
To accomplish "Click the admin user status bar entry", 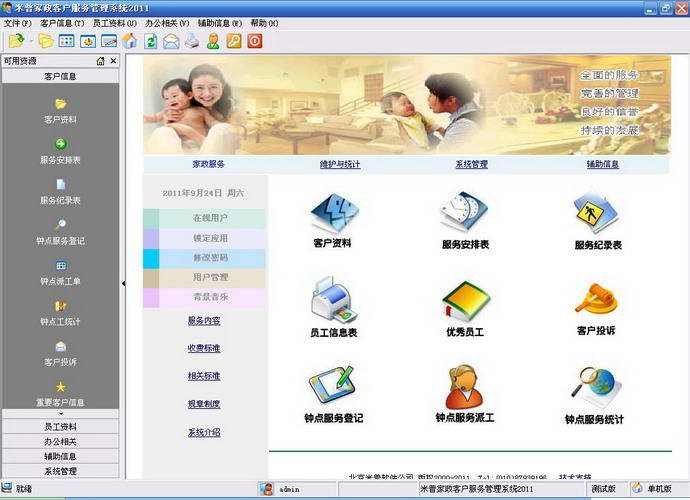I will (297, 489).
